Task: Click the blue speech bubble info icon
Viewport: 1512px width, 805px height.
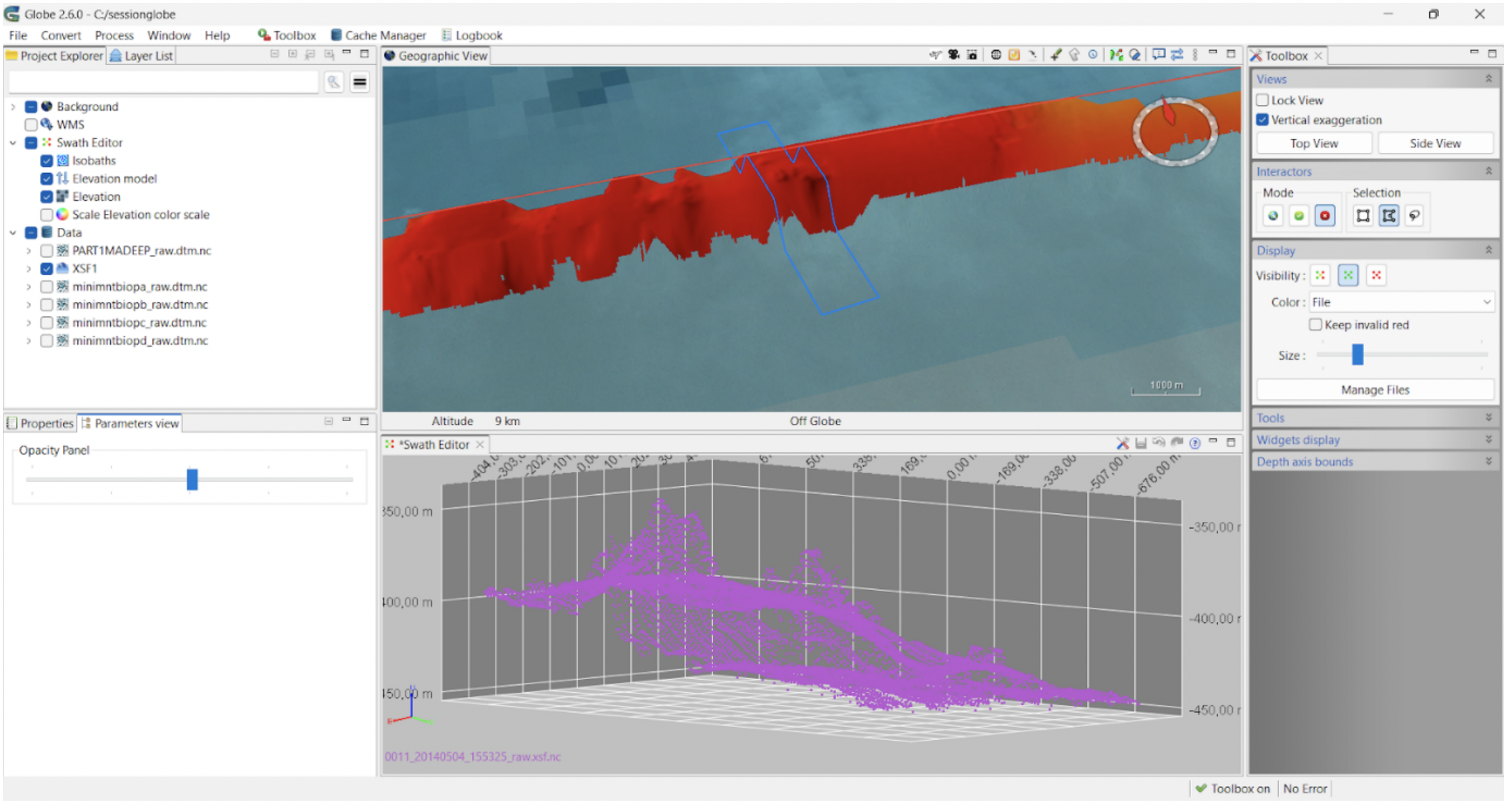Action: click(1159, 55)
